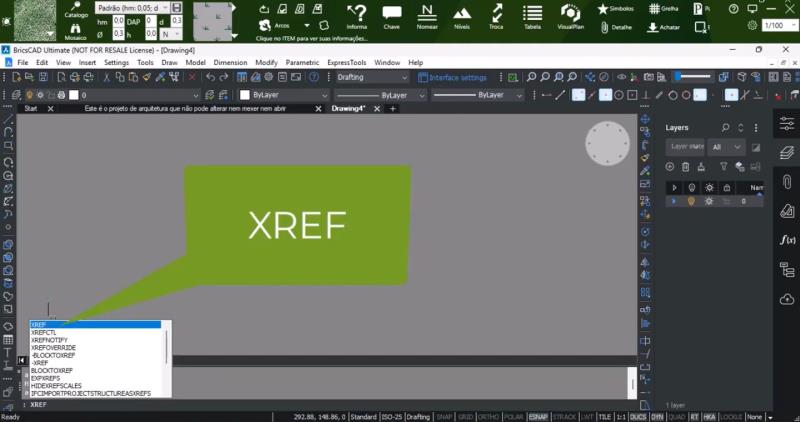Image resolution: width=800 pixels, height=422 pixels.
Task: Click the Tabela icon in top ribbon
Action: point(532,17)
